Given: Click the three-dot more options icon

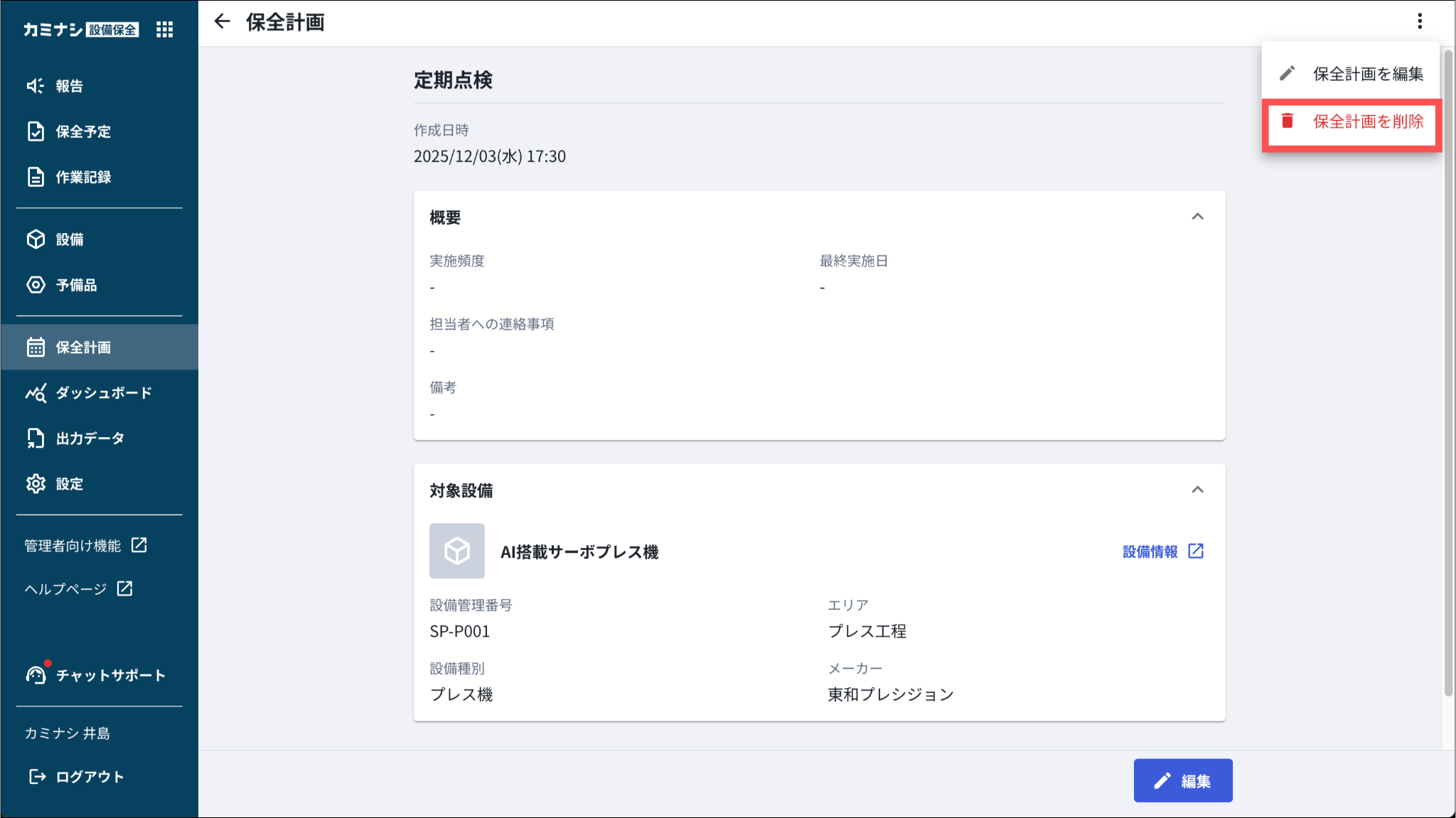Looking at the screenshot, I should (1420, 21).
